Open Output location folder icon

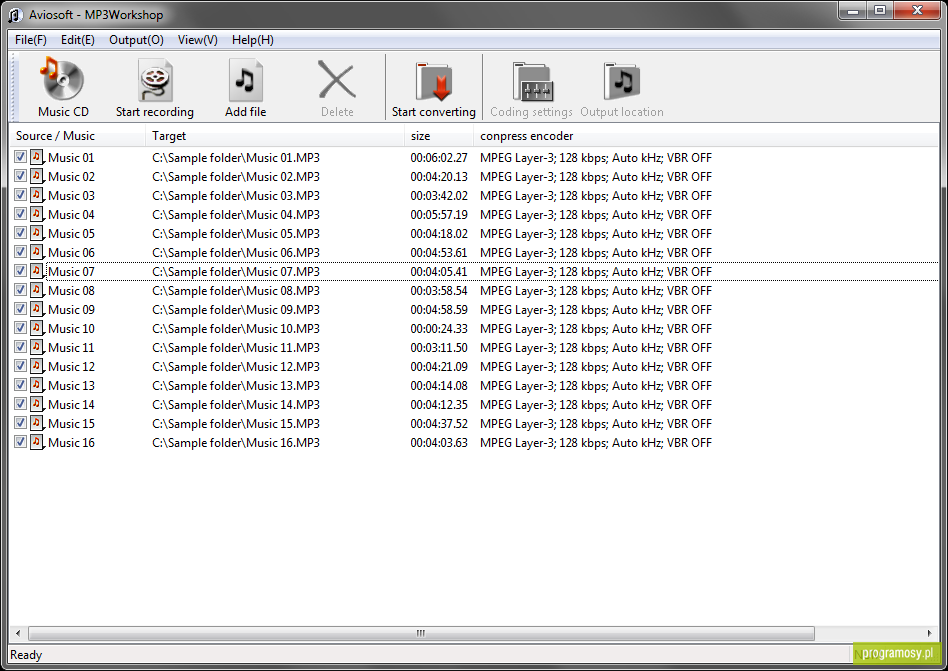point(622,80)
